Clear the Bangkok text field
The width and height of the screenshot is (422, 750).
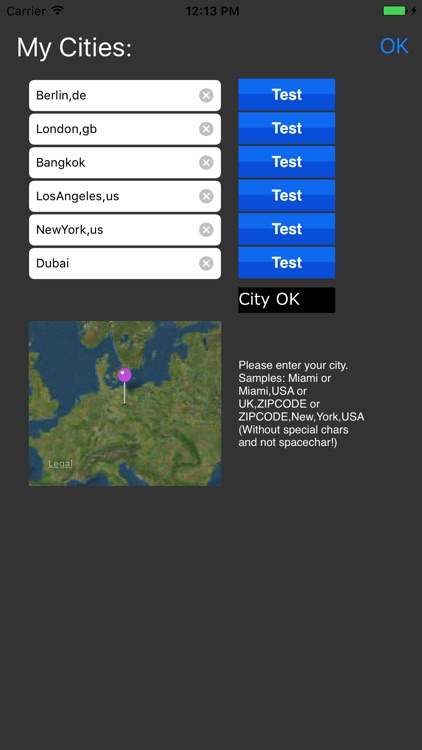(x=206, y=163)
